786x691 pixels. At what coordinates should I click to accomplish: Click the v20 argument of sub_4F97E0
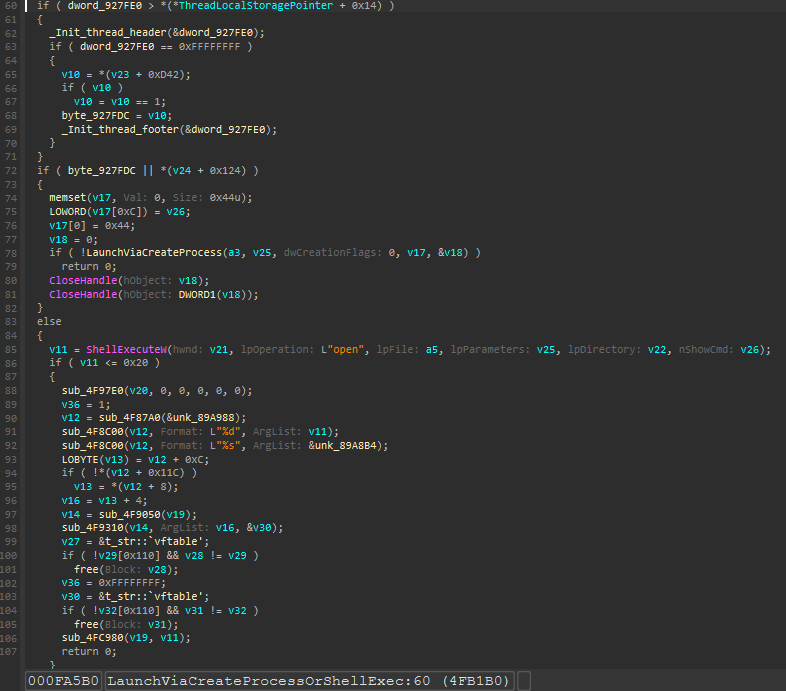(139, 391)
